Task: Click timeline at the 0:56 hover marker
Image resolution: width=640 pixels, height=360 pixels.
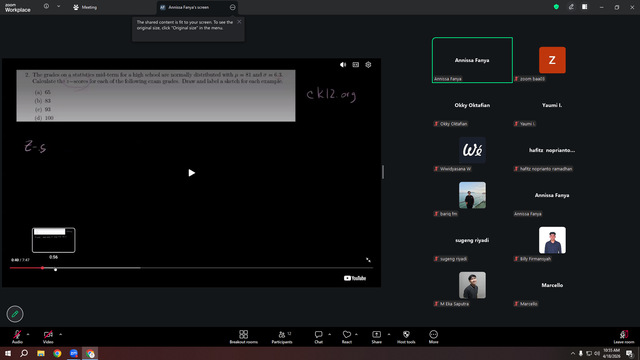Action: point(56,269)
